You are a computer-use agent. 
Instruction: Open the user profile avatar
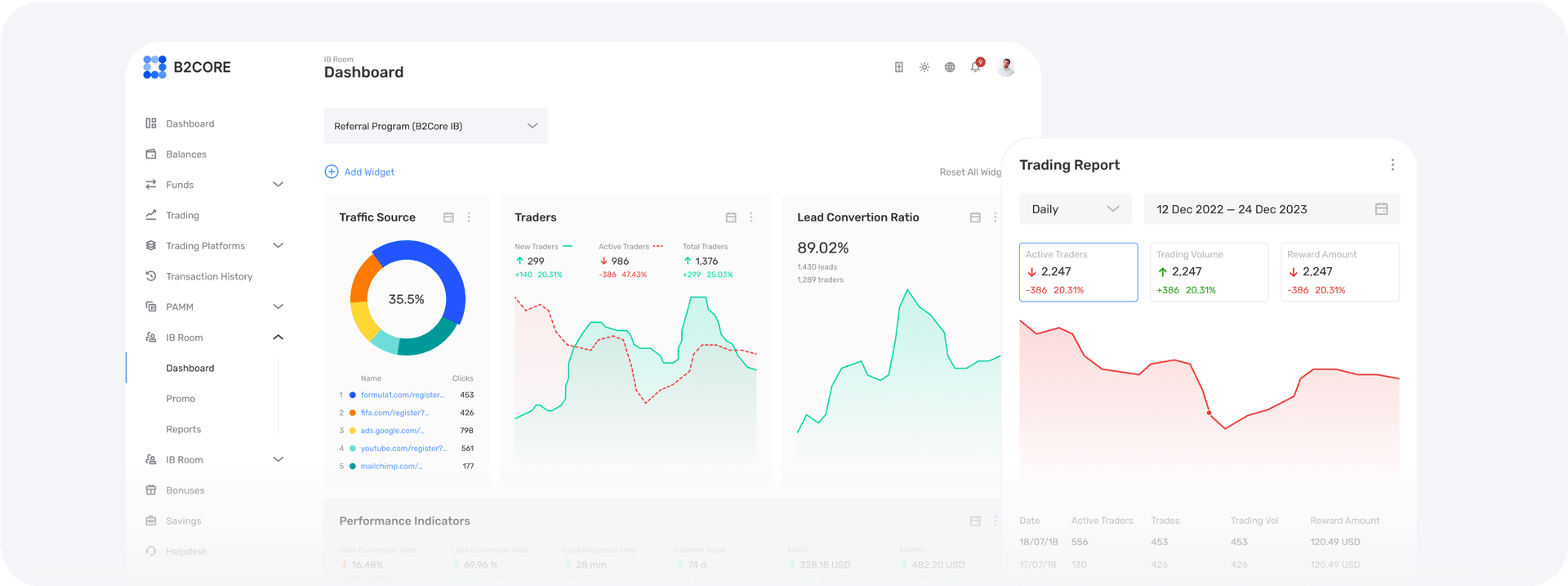(x=1006, y=67)
